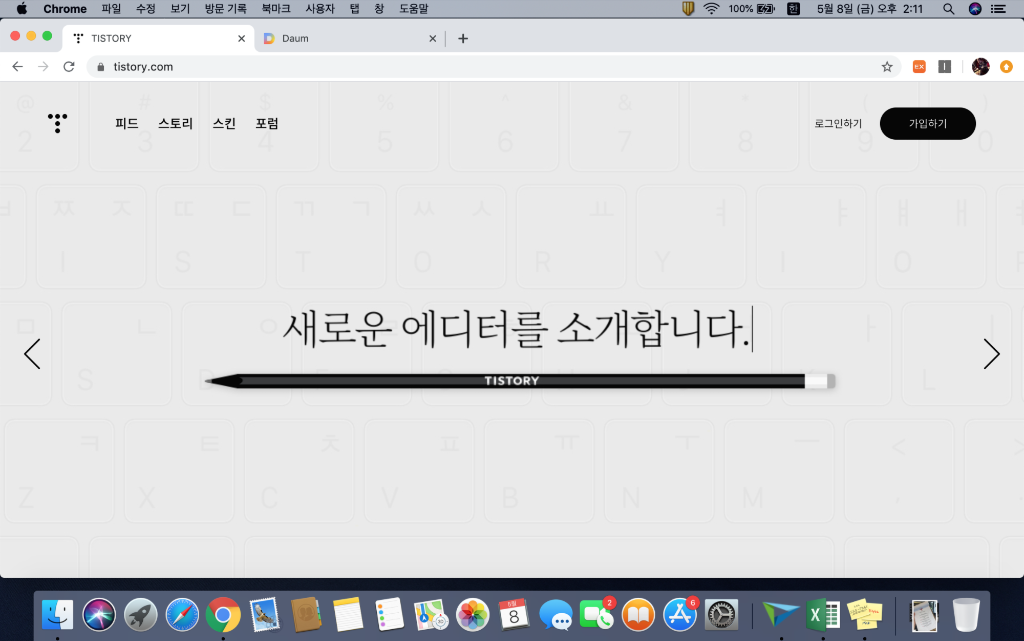This screenshot has height=641, width=1024.
Task: Open the 스토리 page link
Action: (176, 123)
